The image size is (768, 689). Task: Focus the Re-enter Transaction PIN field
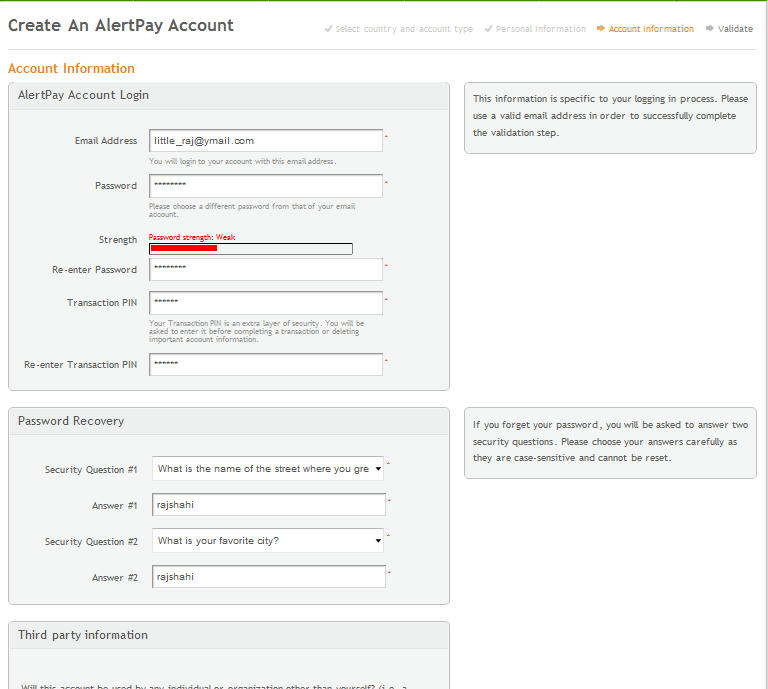[266, 365]
